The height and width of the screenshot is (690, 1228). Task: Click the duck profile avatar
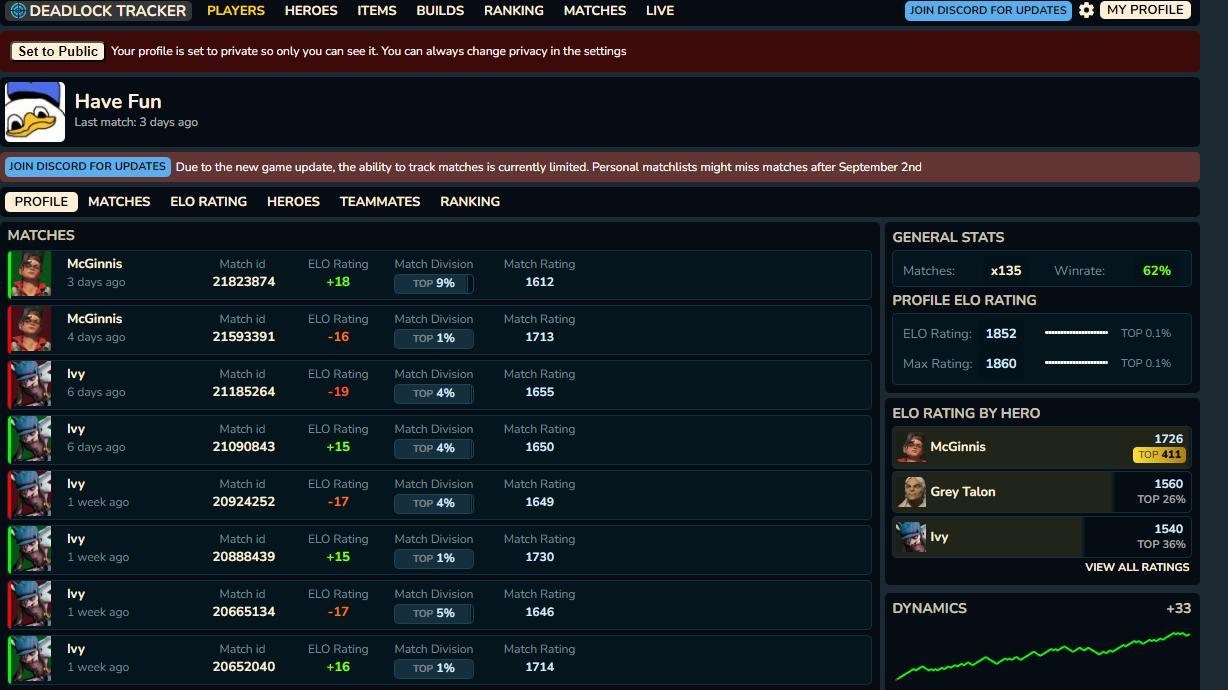click(x=35, y=112)
